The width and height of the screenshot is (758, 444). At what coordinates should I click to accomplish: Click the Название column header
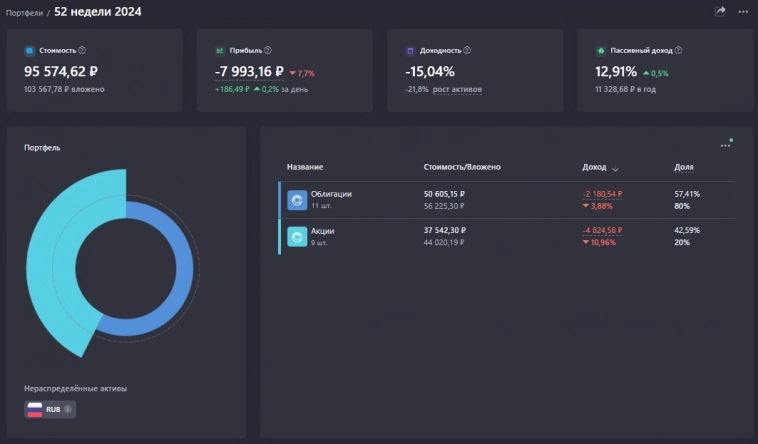[x=304, y=167]
